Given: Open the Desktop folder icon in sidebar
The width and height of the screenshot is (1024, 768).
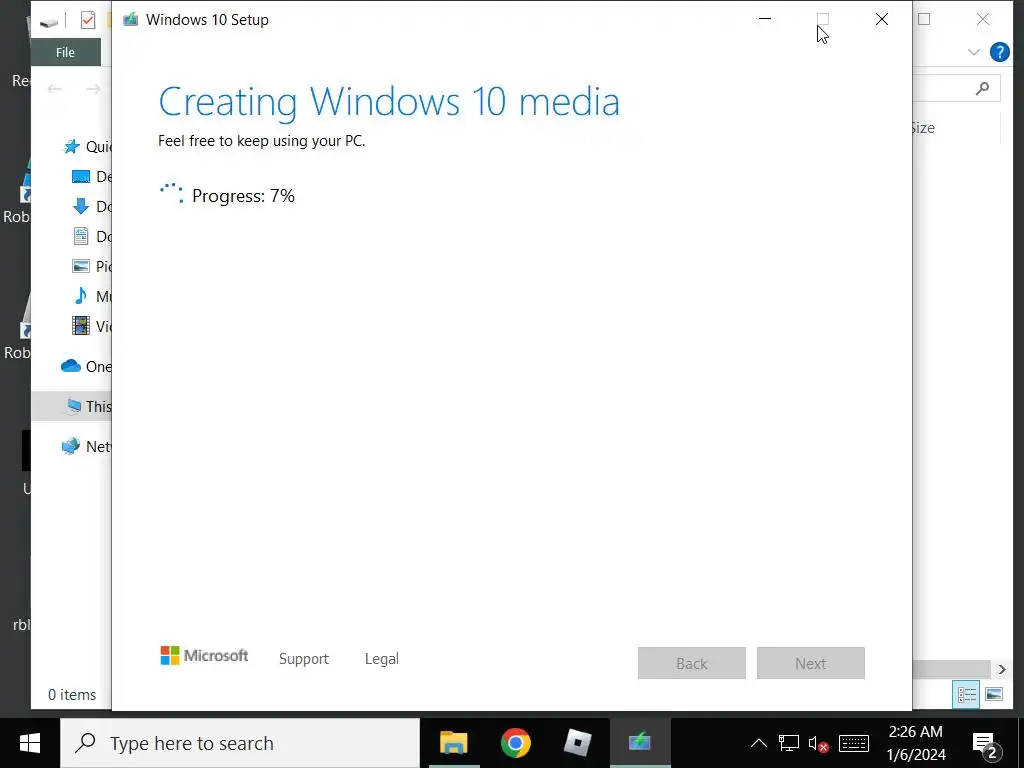Looking at the screenshot, I should click(81, 176).
